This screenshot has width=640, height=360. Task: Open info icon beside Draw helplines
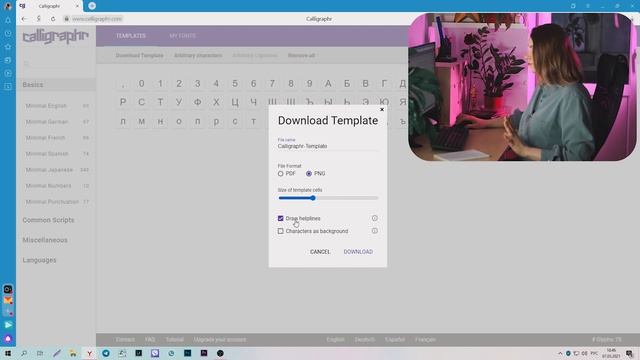click(x=375, y=218)
